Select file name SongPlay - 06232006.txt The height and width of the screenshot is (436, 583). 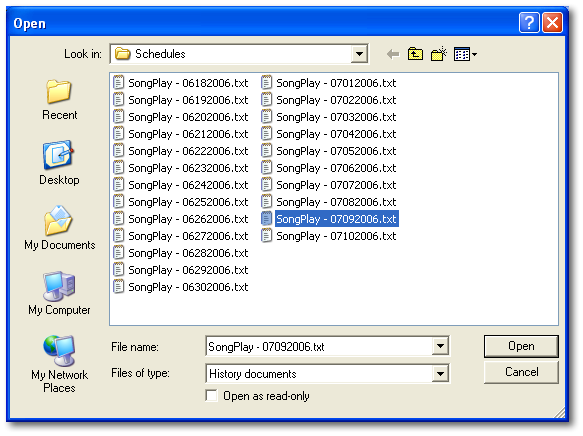pyautogui.click(x=188, y=168)
